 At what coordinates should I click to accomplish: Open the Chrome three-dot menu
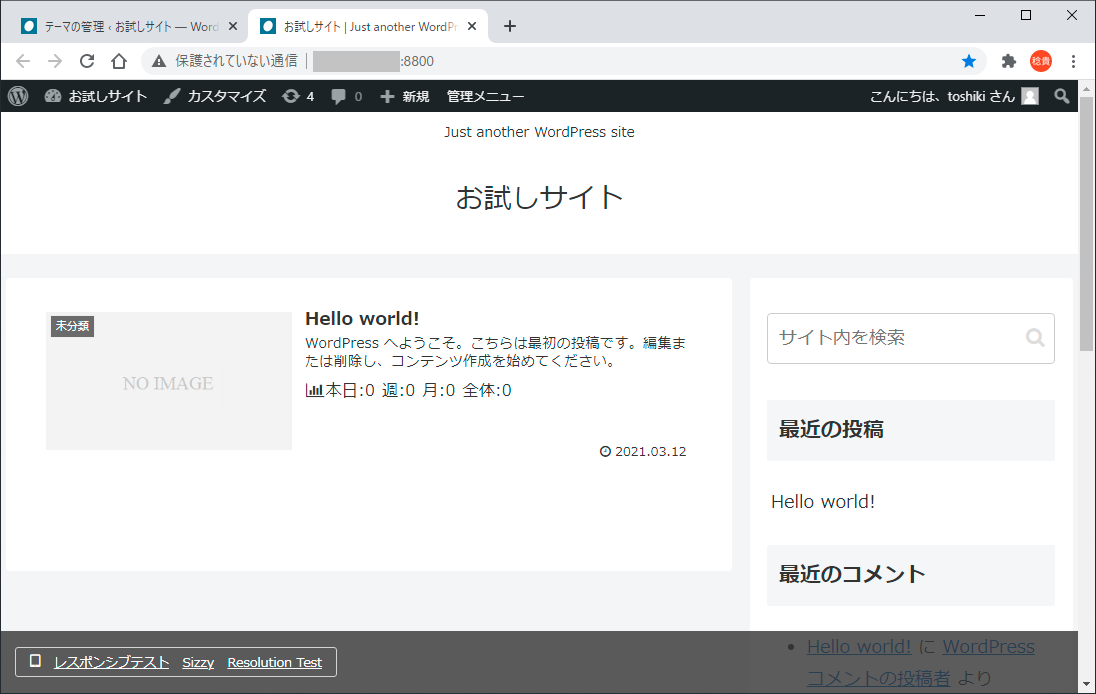click(1073, 61)
